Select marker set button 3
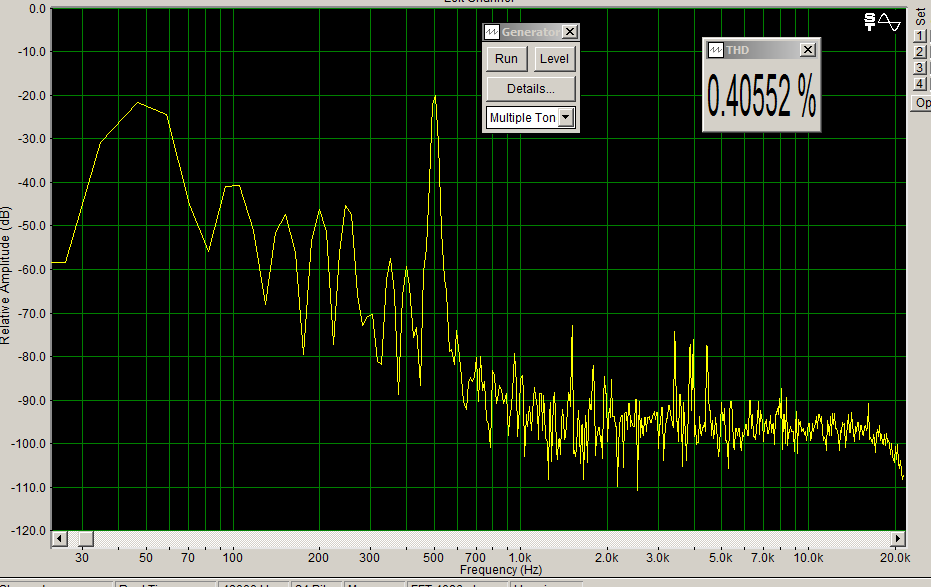931x587 pixels. pyautogui.click(x=920, y=68)
